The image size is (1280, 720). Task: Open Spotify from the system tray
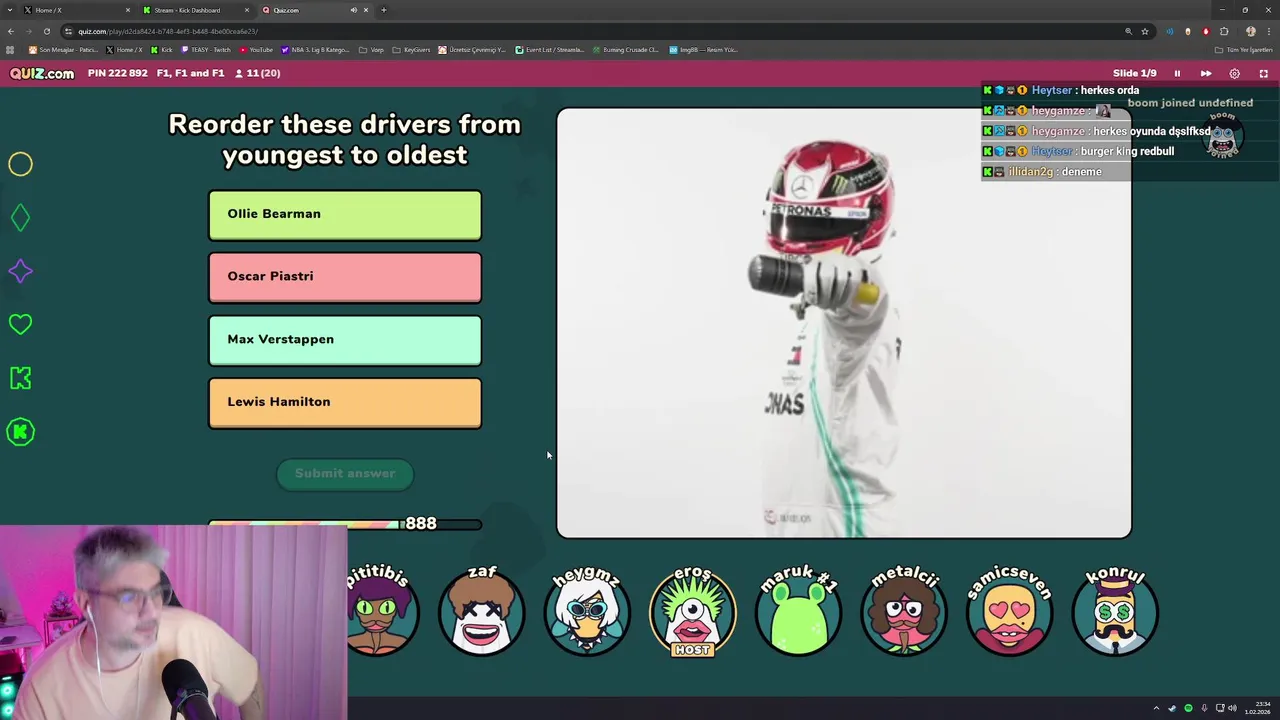click(x=1188, y=708)
